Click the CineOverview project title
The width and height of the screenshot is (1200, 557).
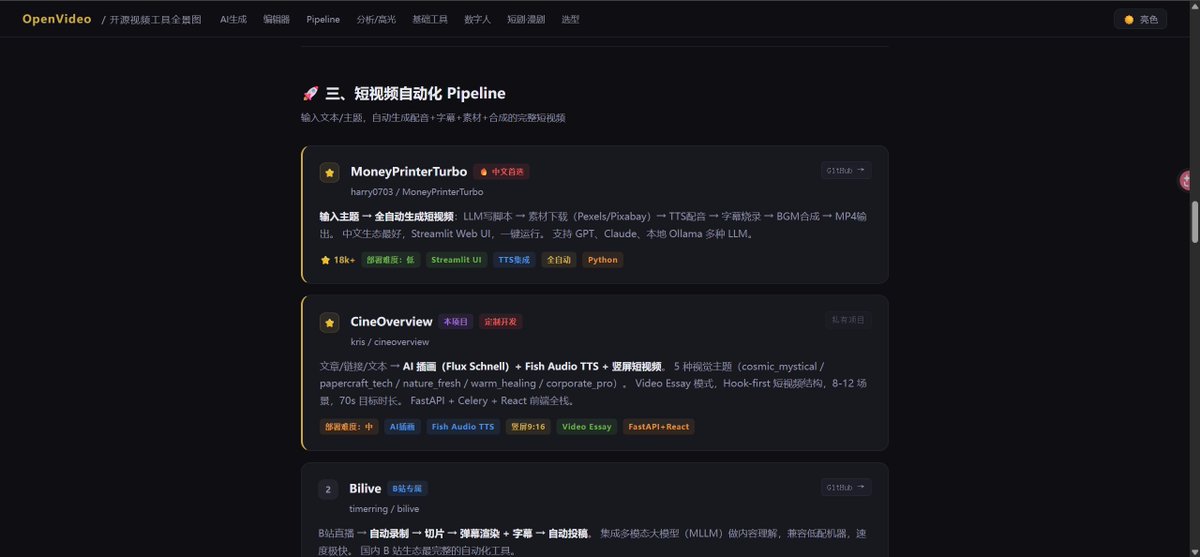point(391,321)
